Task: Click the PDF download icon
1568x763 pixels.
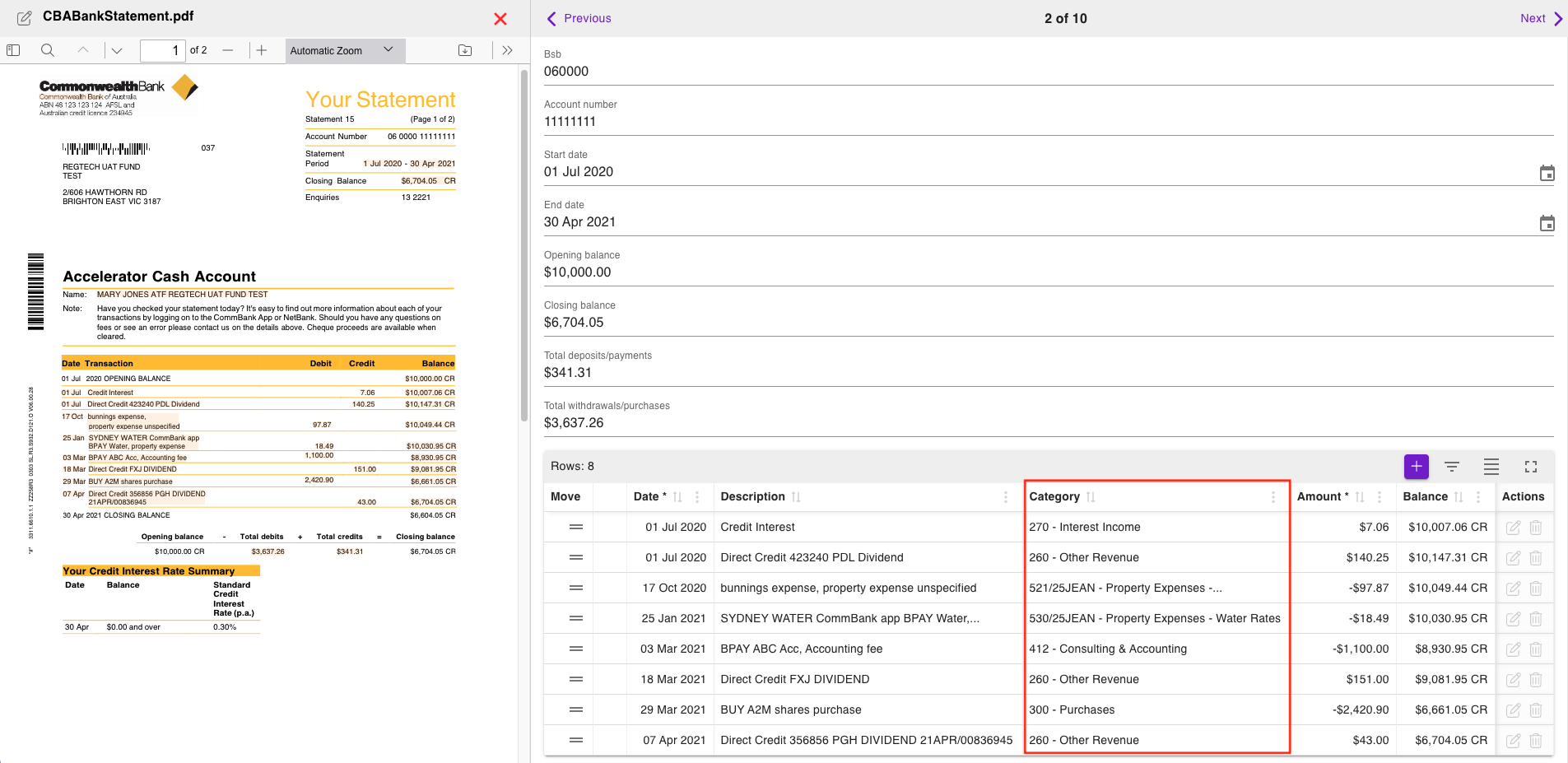Action: (465, 50)
